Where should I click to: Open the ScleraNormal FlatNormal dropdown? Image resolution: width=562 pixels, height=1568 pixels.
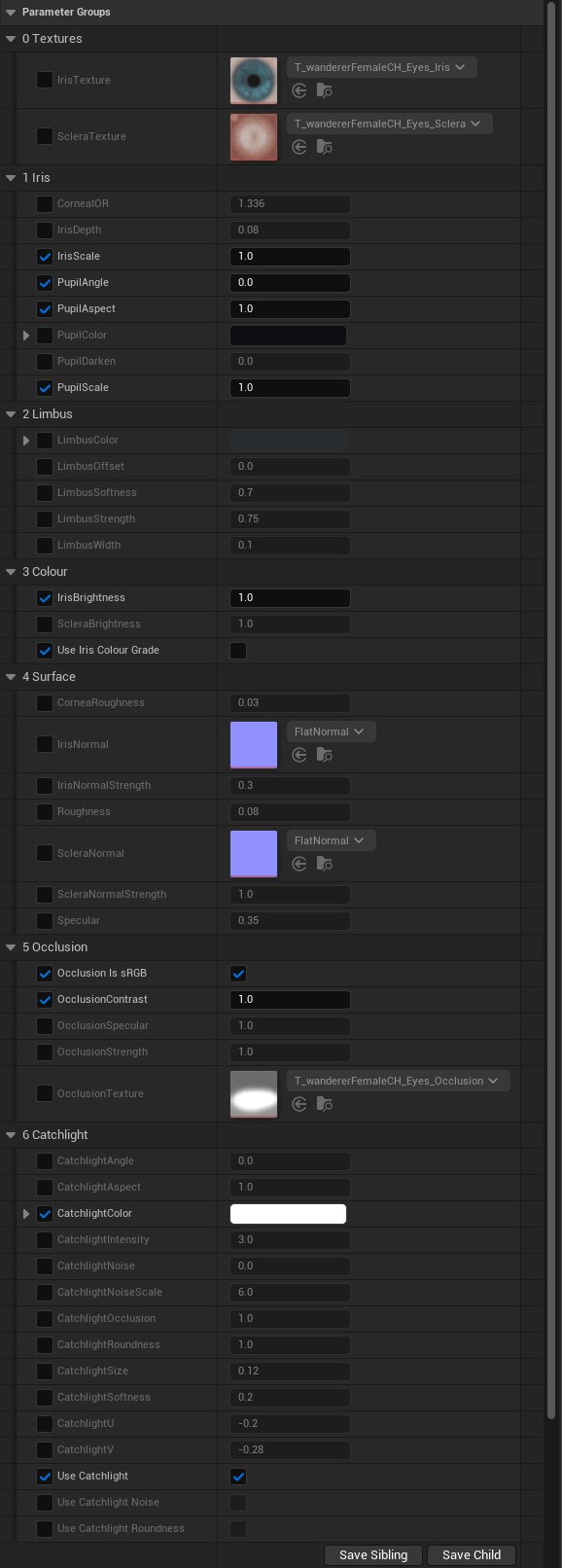tap(331, 840)
